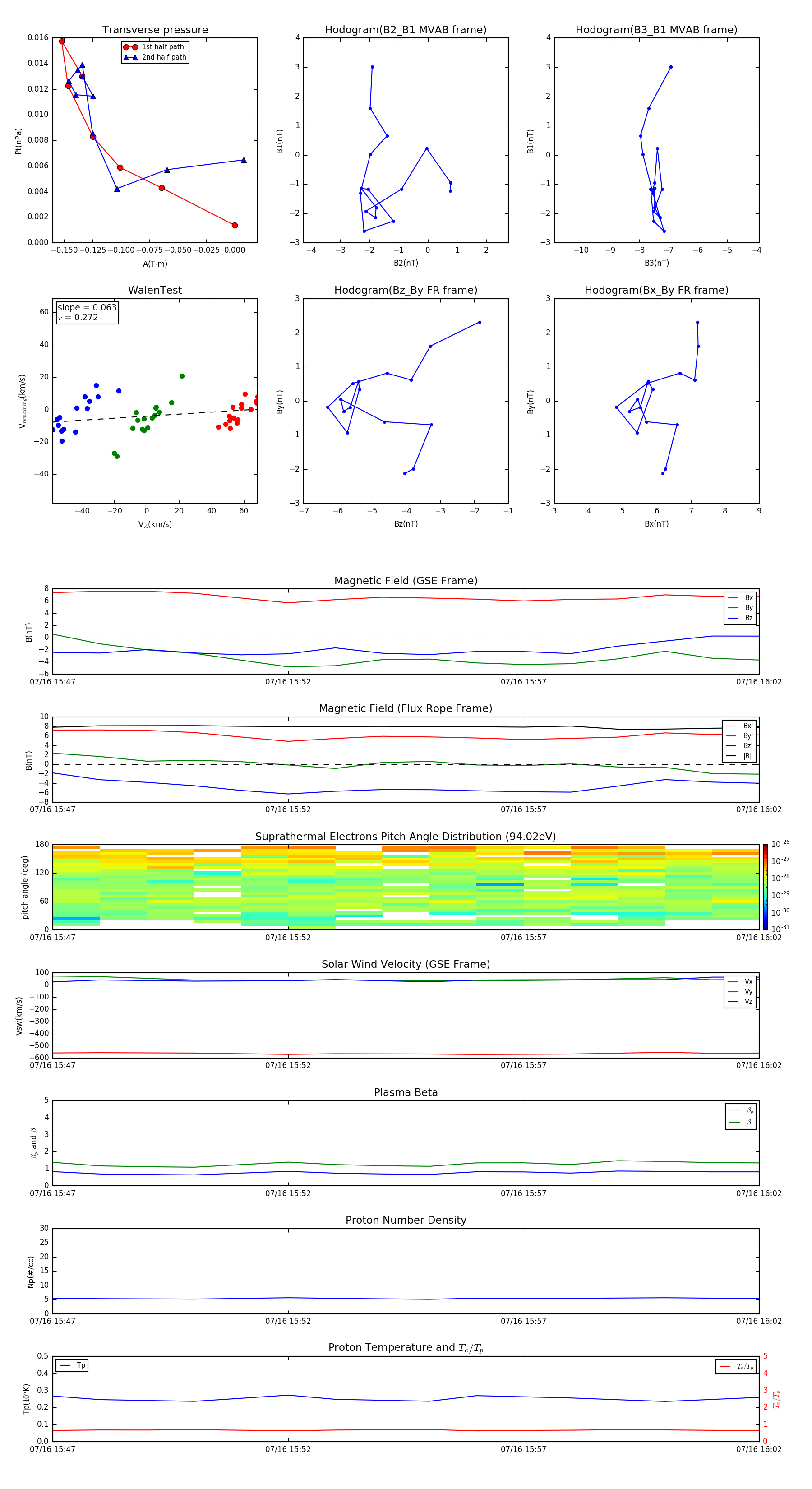Click the rightmost blue triangle in pressure plot
The image size is (812, 1489).
pyautogui.click(x=243, y=160)
